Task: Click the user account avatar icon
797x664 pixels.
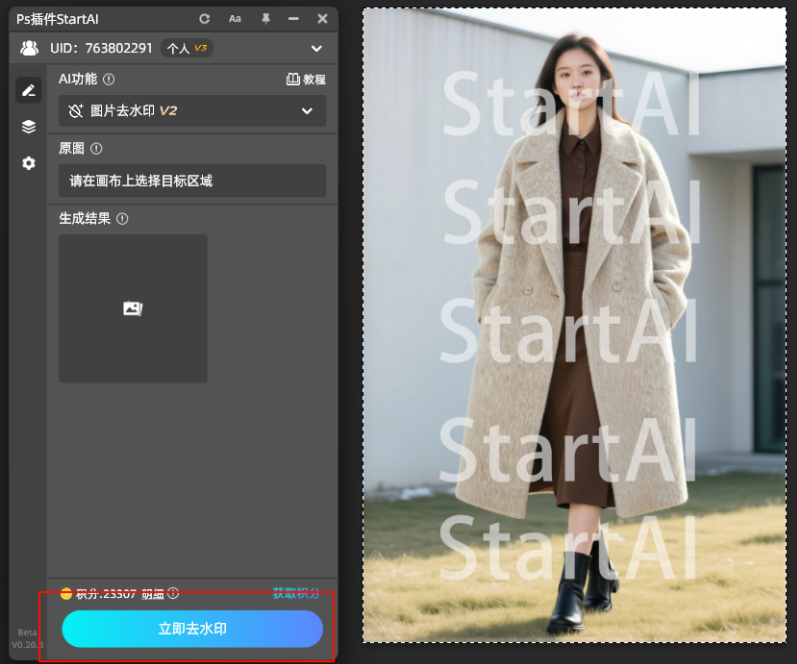Action: (29, 48)
